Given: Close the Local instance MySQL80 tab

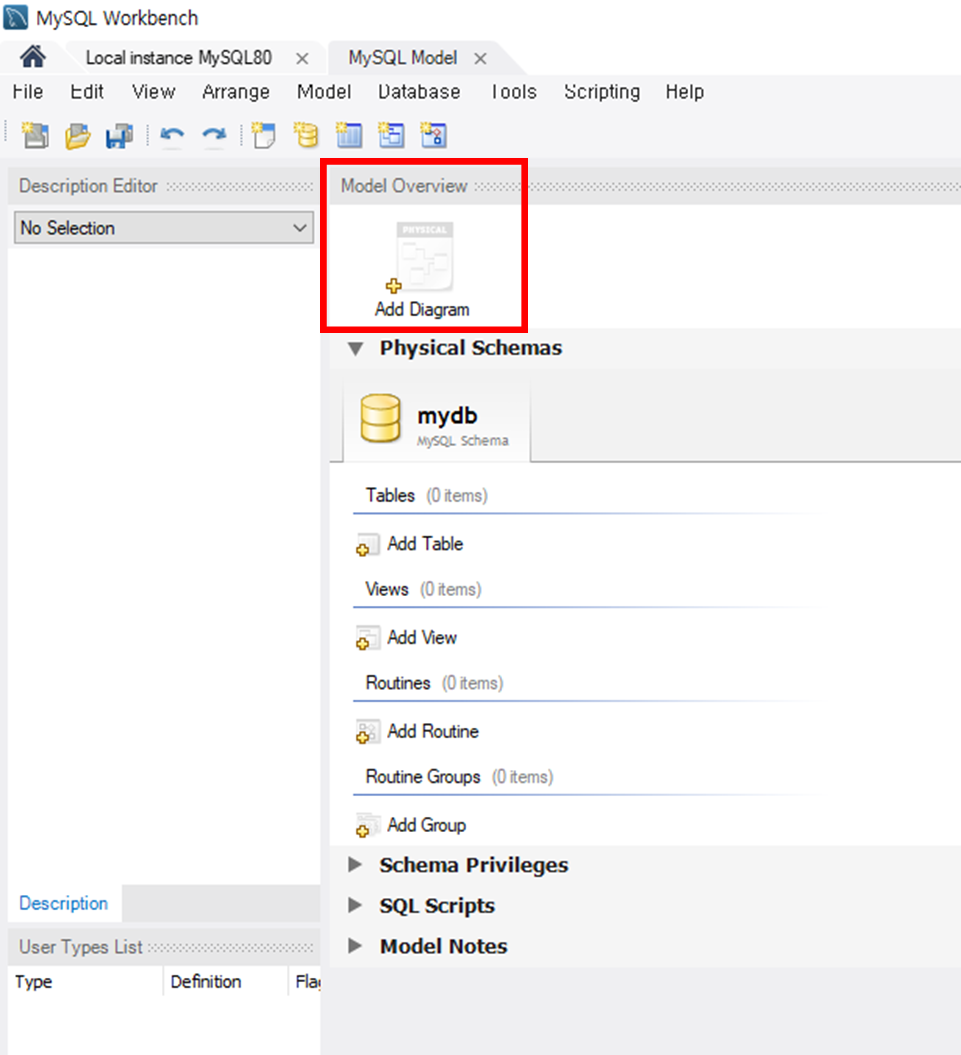Looking at the screenshot, I should pos(303,59).
